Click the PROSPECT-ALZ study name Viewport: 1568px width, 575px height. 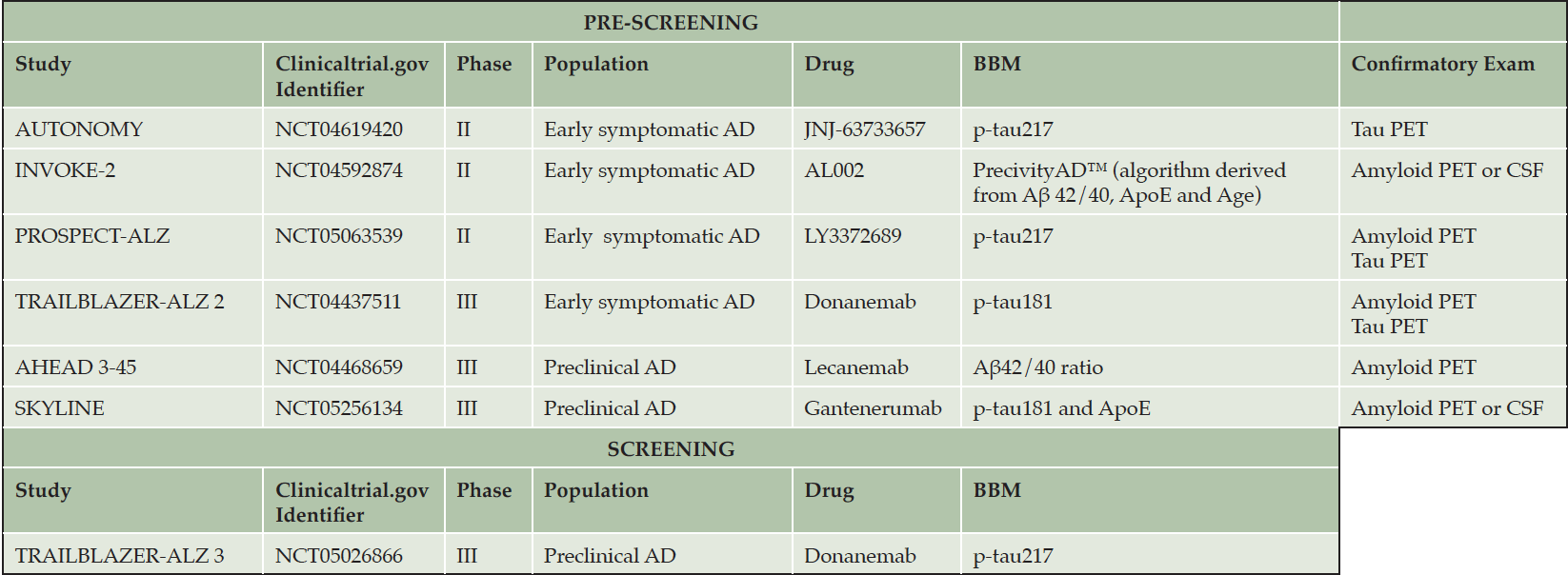point(92,236)
